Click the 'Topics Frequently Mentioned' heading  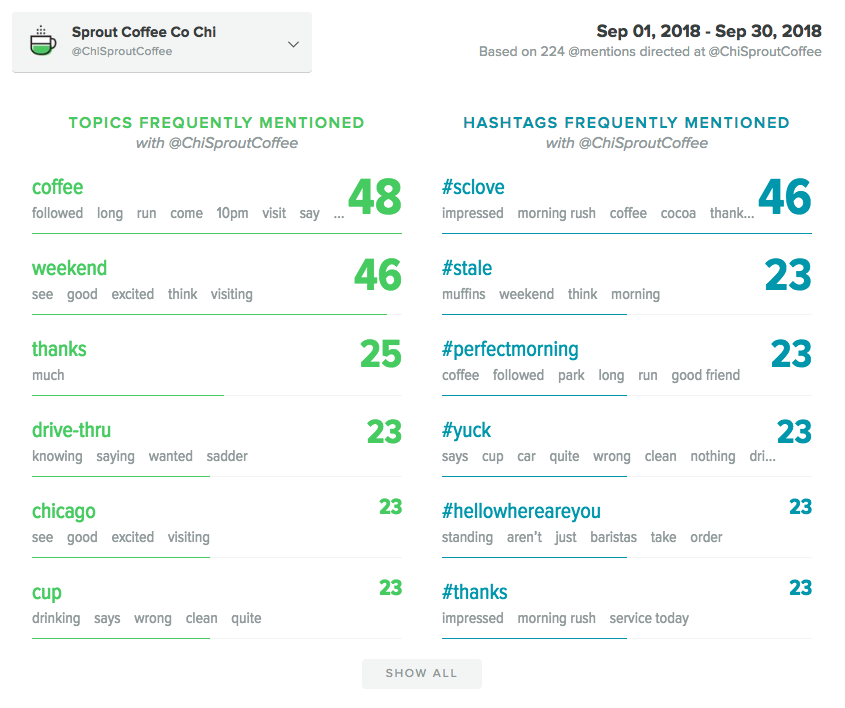click(216, 123)
